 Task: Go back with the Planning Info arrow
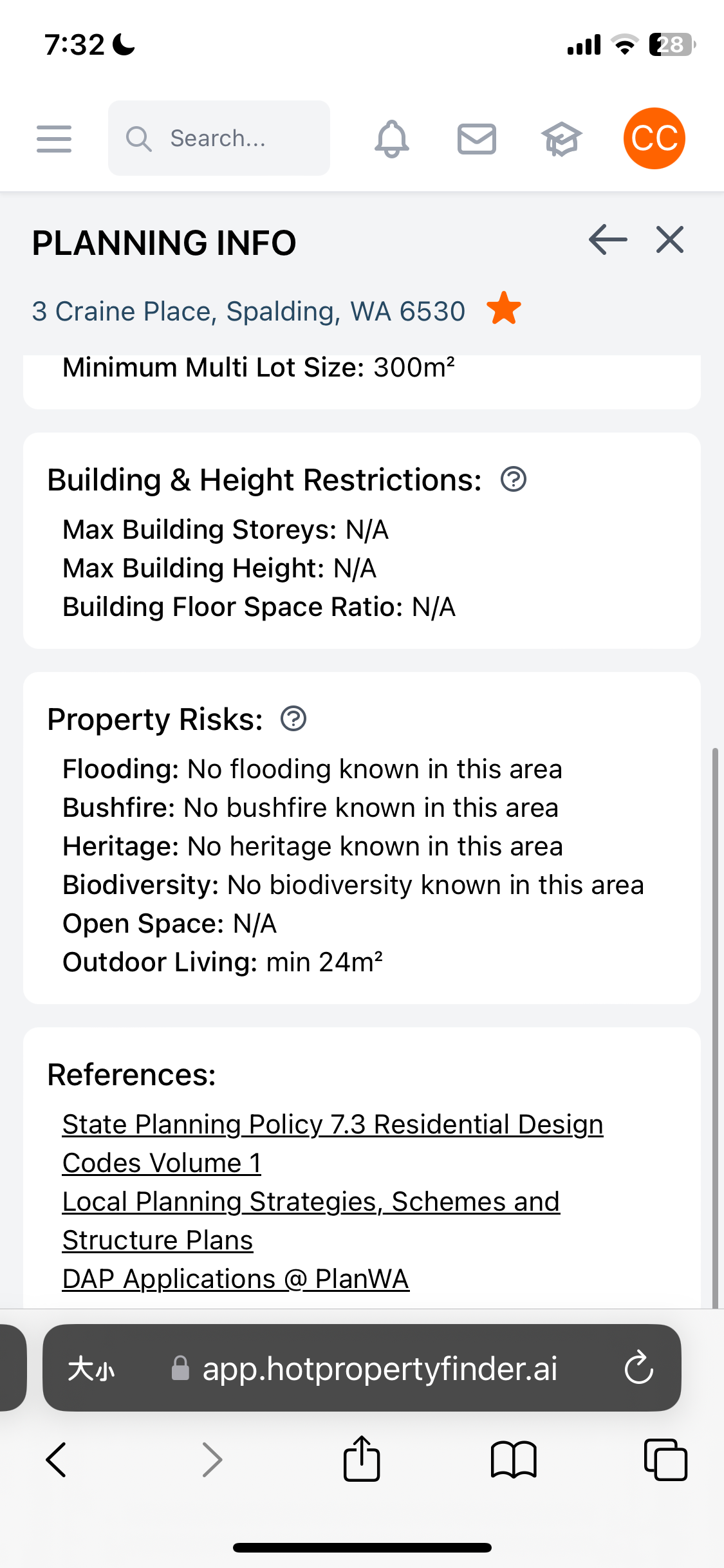(608, 240)
